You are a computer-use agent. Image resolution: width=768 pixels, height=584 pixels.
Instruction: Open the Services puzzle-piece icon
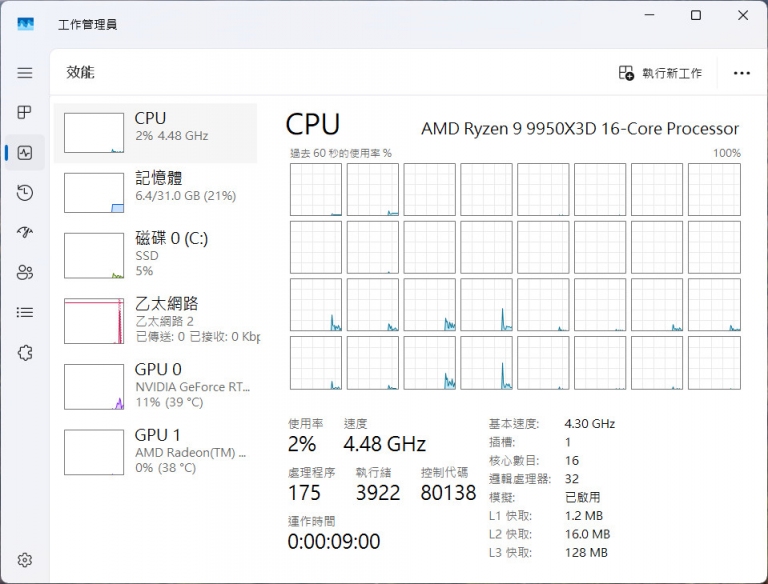pos(25,352)
